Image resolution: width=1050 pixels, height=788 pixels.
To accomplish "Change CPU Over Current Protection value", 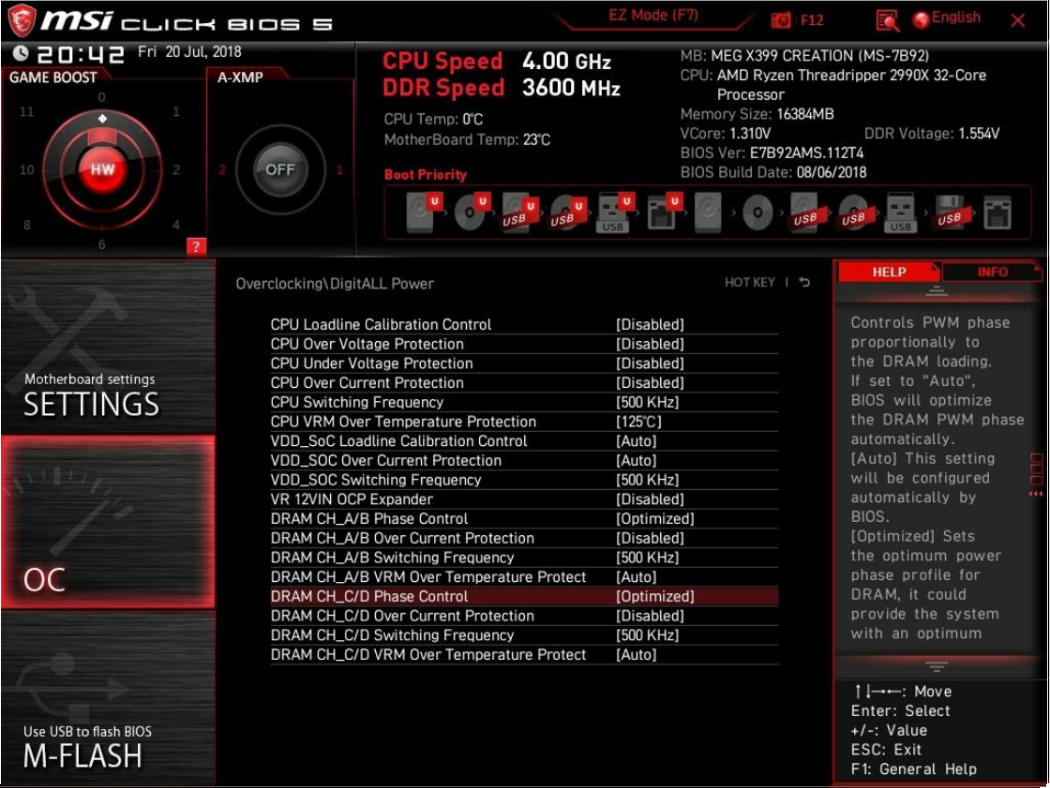I will [x=650, y=383].
